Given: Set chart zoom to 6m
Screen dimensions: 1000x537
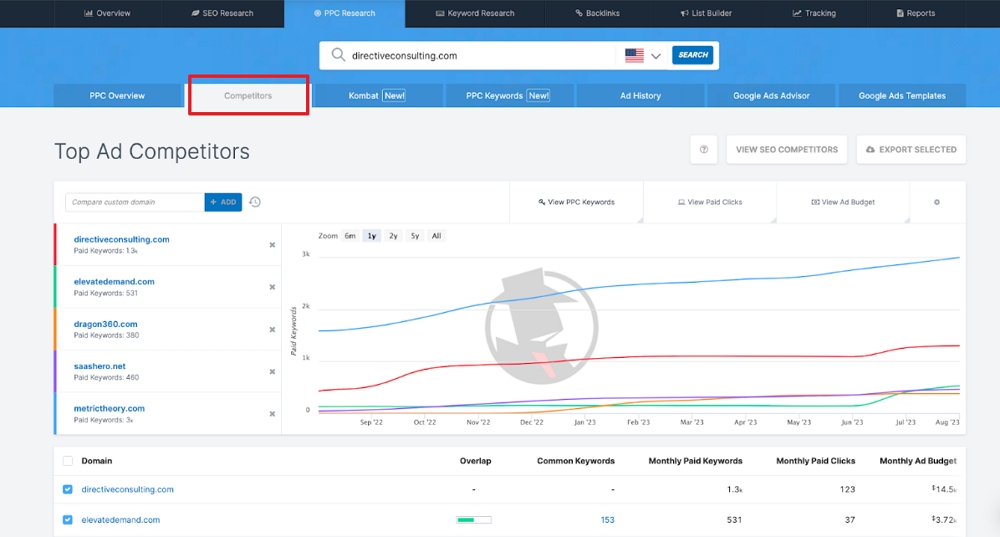Looking at the screenshot, I should 350,236.
